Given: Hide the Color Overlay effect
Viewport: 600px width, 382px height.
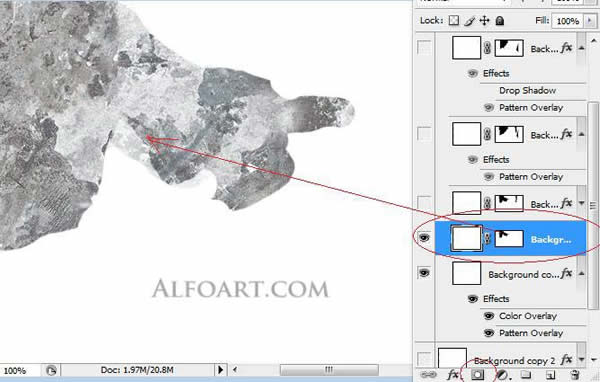Looking at the screenshot, I should tap(488, 316).
